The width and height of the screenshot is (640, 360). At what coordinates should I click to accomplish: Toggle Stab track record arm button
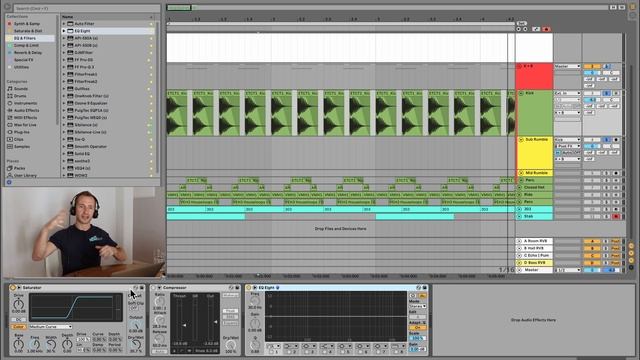(616, 216)
